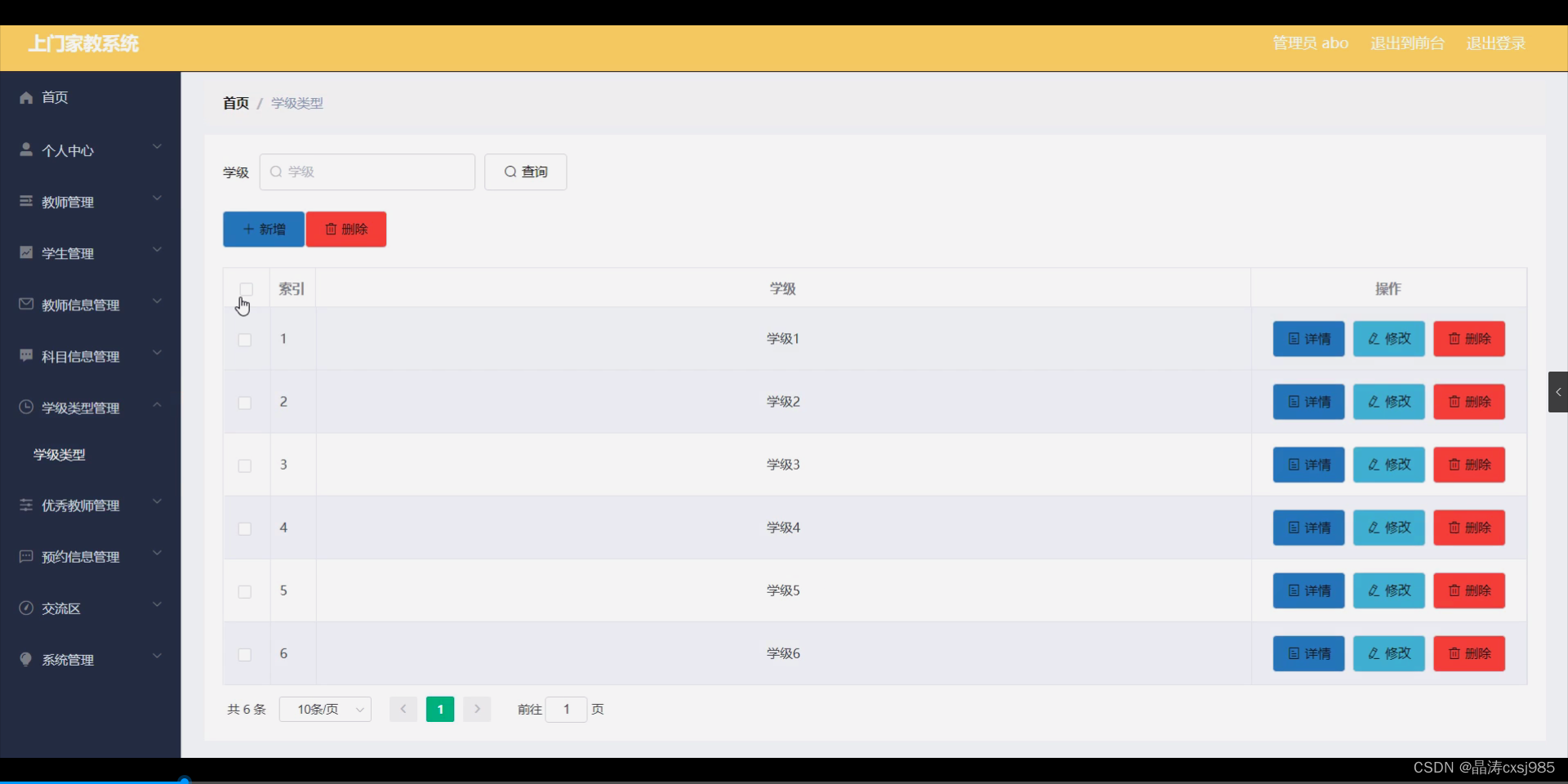Click 修改 for row 学级2
The width and height of the screenshot is (1568, 784).
click(x=1388, y=401)
